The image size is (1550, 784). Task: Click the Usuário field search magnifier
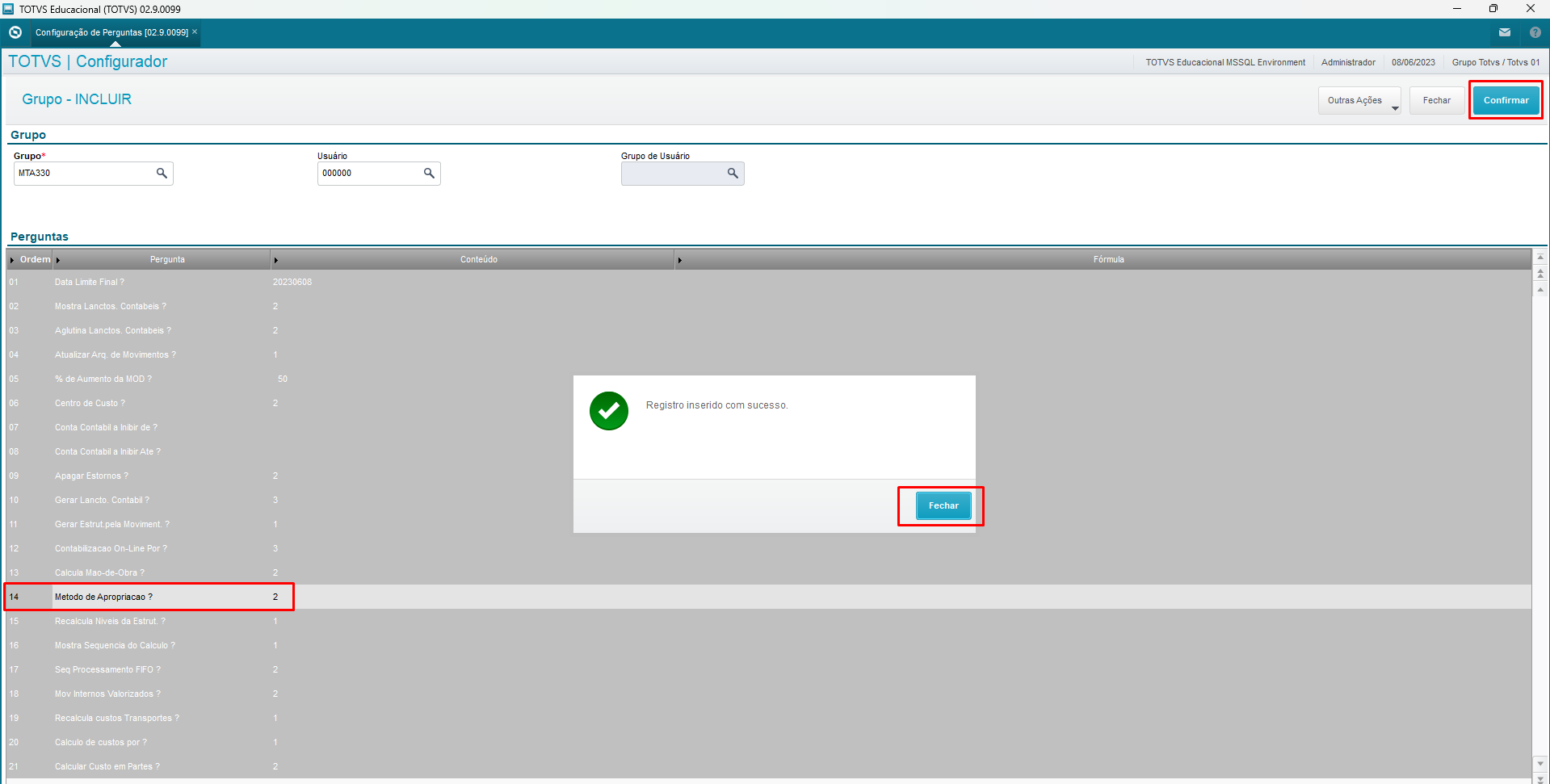(429, 174)
